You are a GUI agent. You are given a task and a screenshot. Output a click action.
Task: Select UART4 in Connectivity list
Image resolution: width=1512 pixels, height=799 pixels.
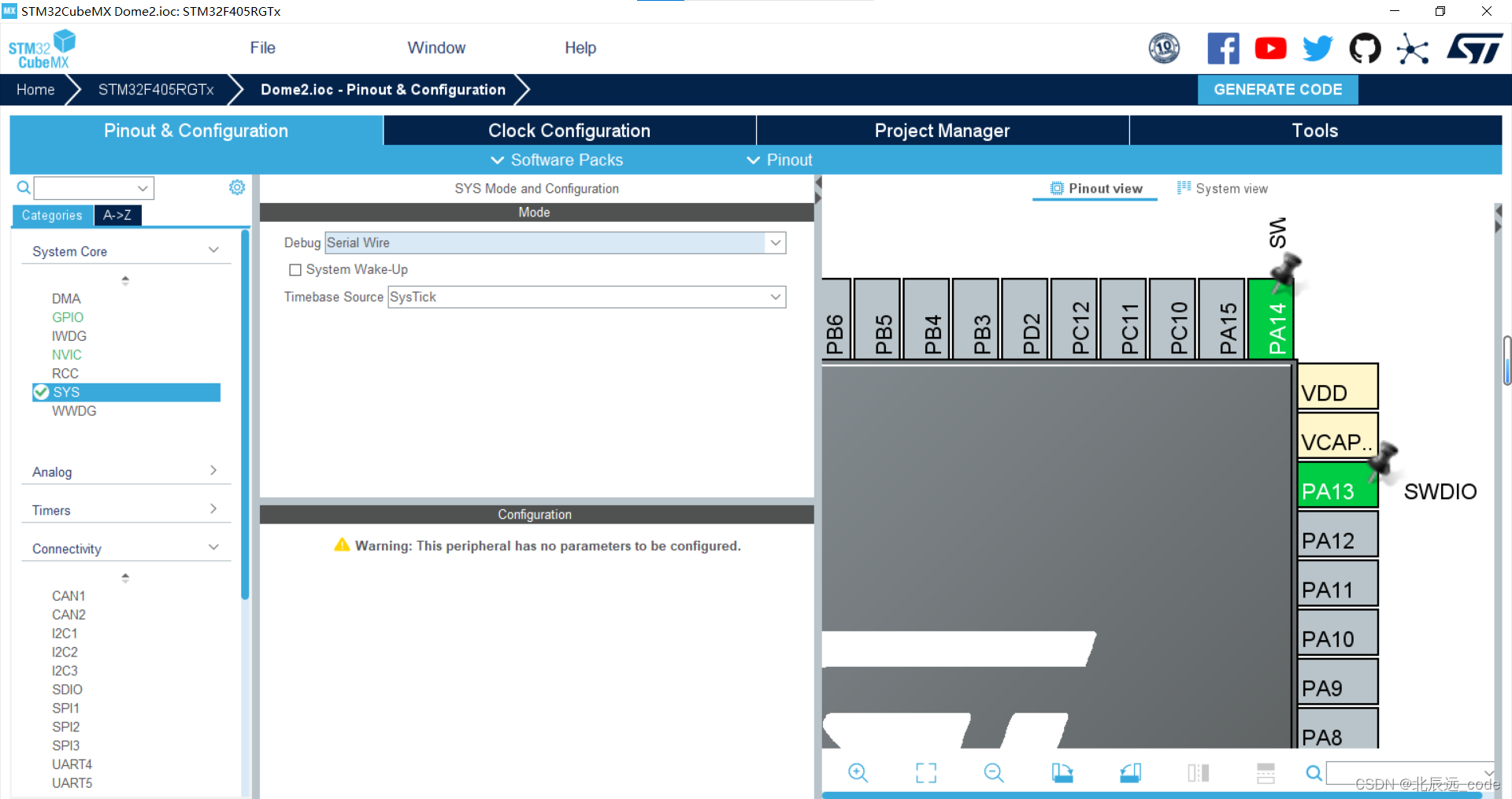click(x=72, y=764)
